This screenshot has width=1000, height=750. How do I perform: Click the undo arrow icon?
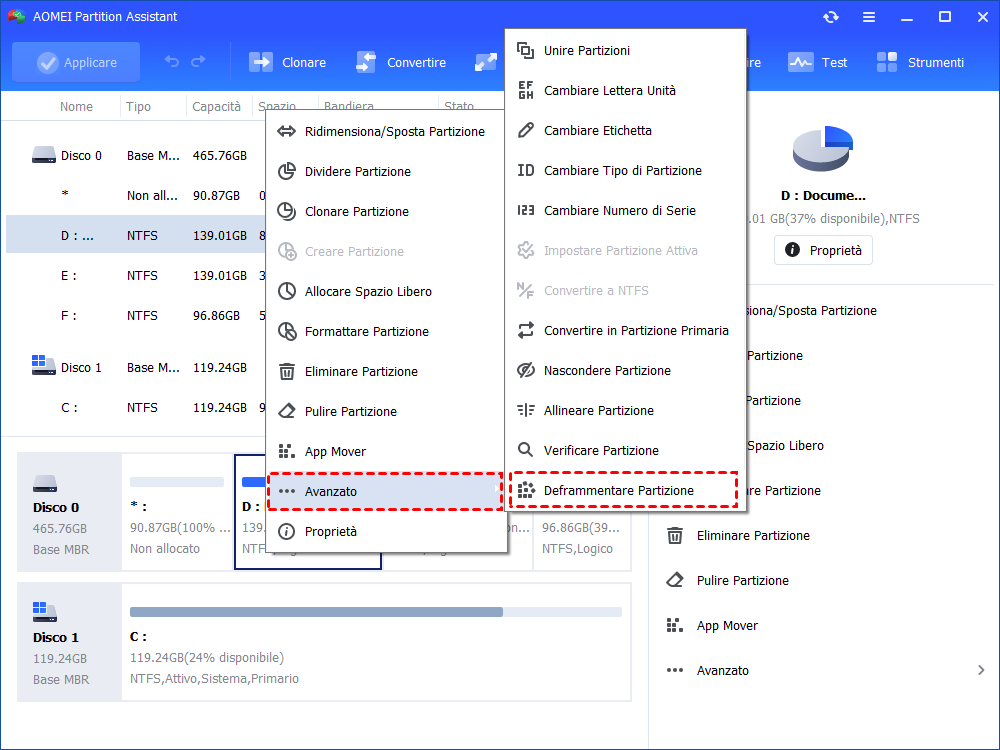tap(172, 61)
